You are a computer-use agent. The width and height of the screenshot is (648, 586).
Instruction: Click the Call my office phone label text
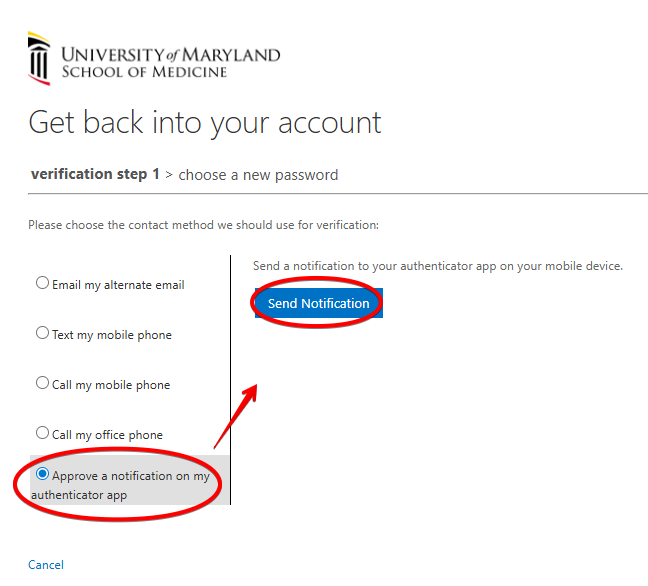[x=107, y=435]
